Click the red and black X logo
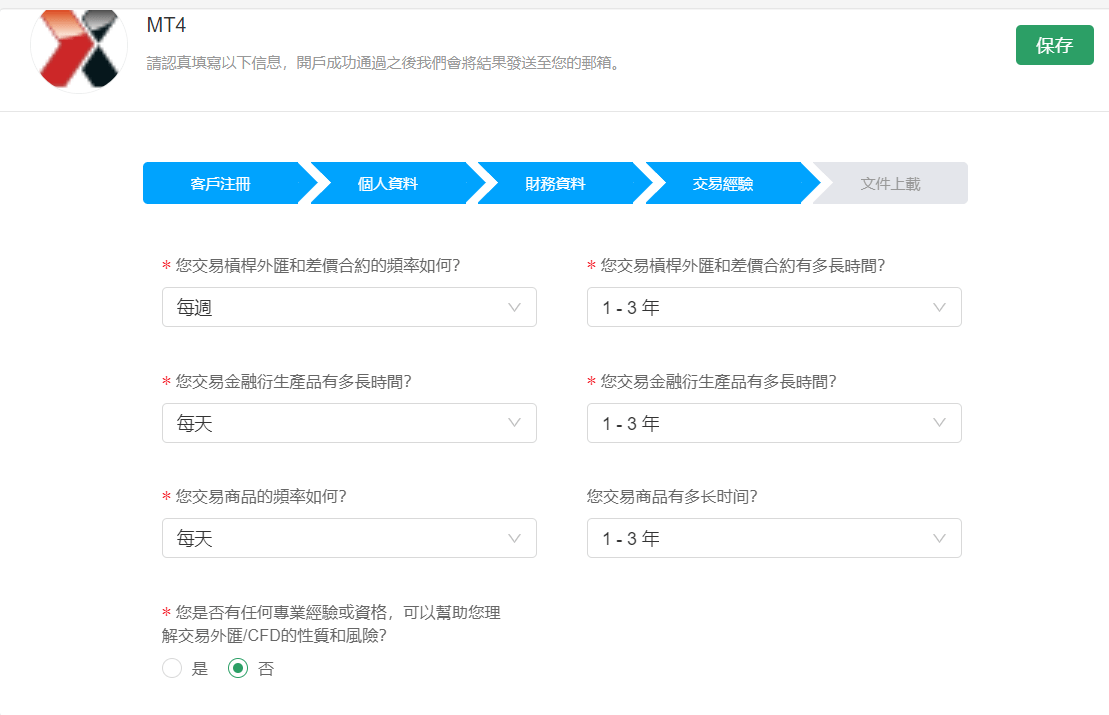Image resolution: width=1109 pixels, height=715 pixels. [79, 50]
